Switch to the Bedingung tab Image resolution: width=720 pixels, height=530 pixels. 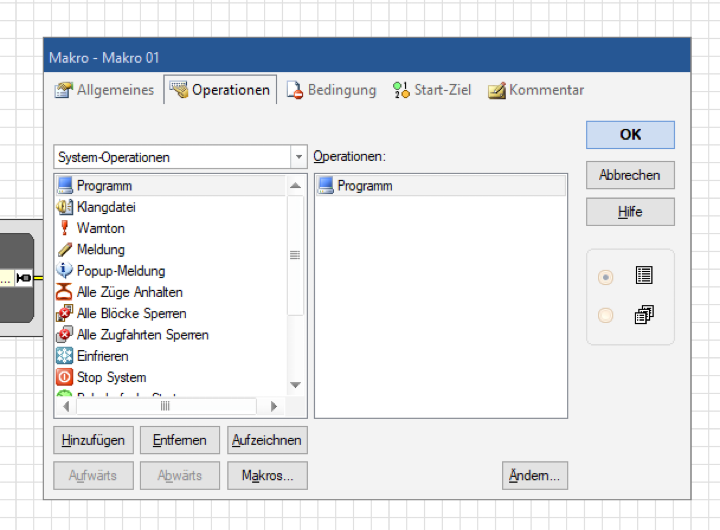click(x=331, y=90)
